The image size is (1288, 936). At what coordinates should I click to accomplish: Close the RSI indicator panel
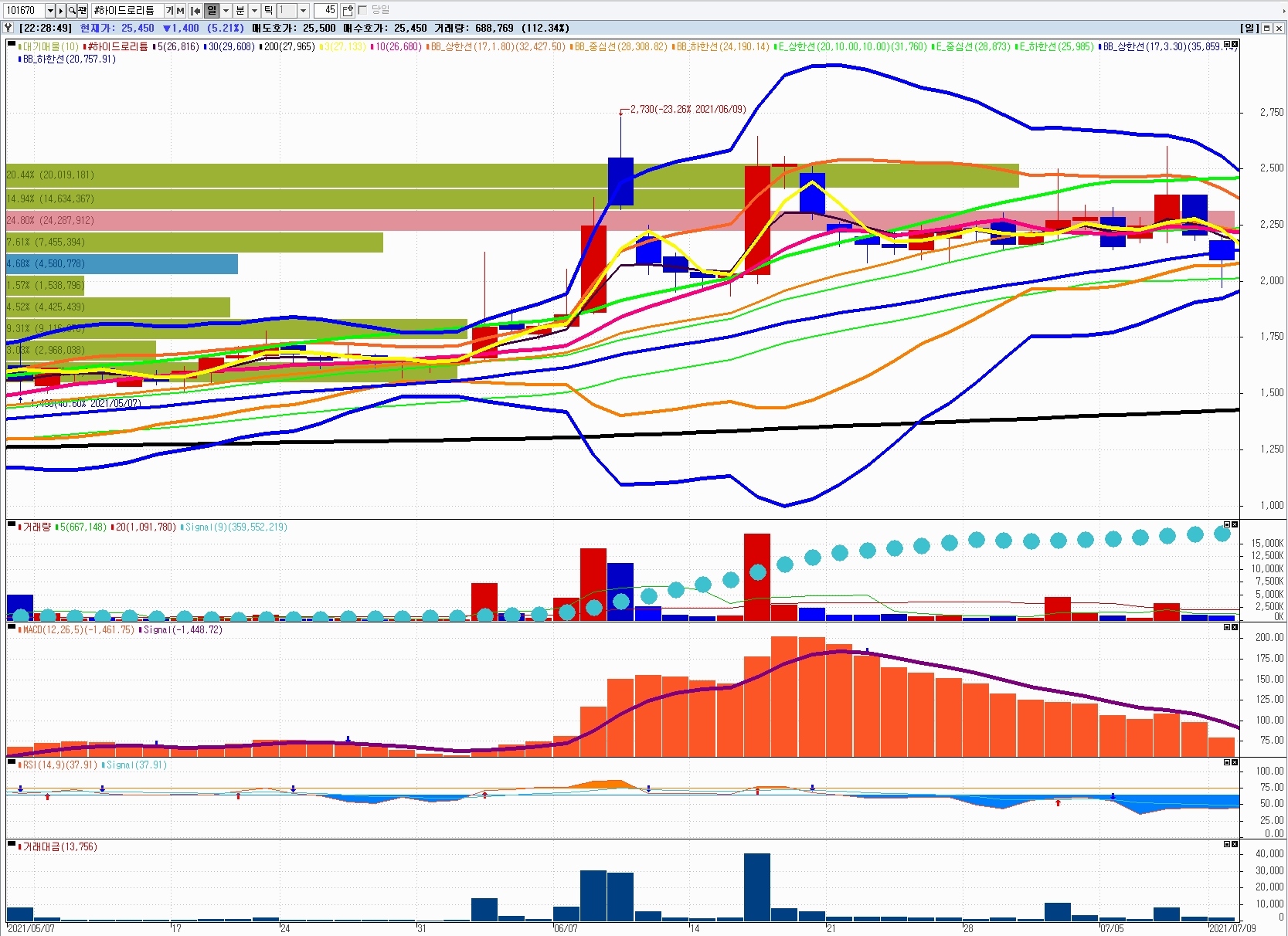pyautogui.click(x=1235, y=763)
